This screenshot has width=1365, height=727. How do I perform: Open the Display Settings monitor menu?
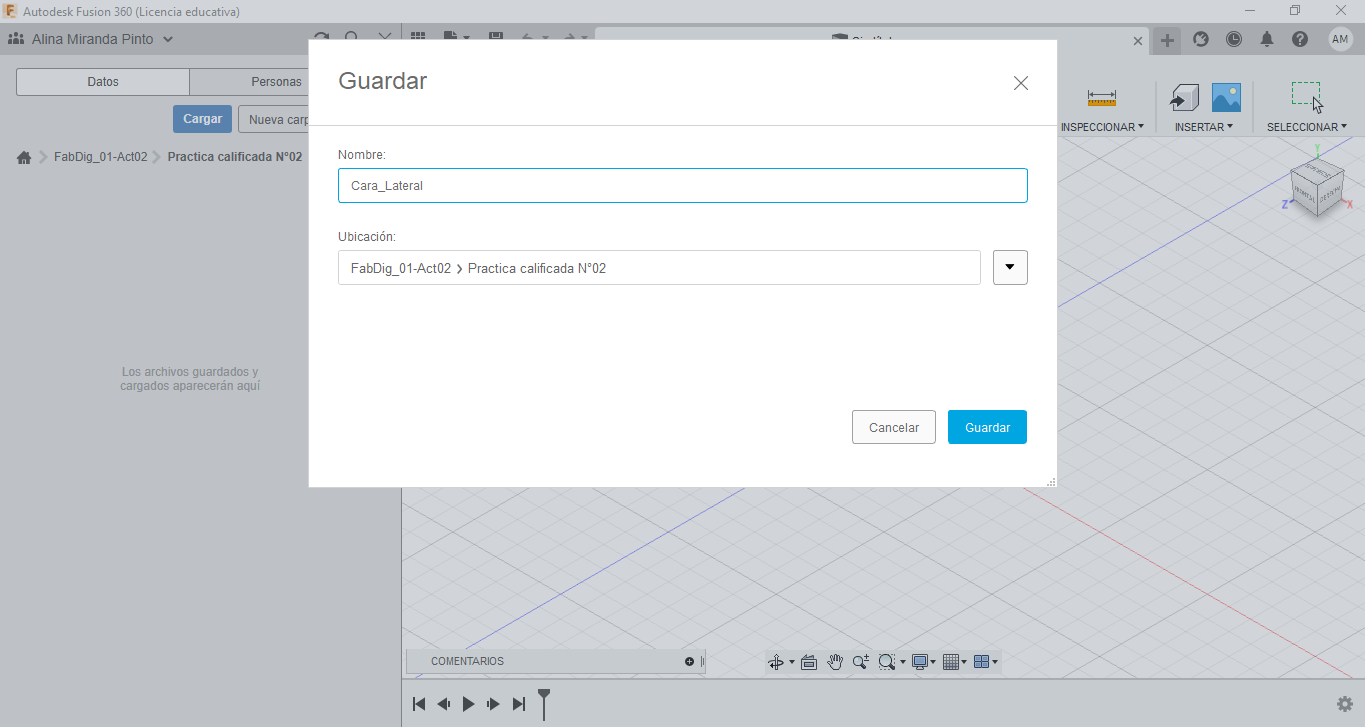click(x=923, y=662)
